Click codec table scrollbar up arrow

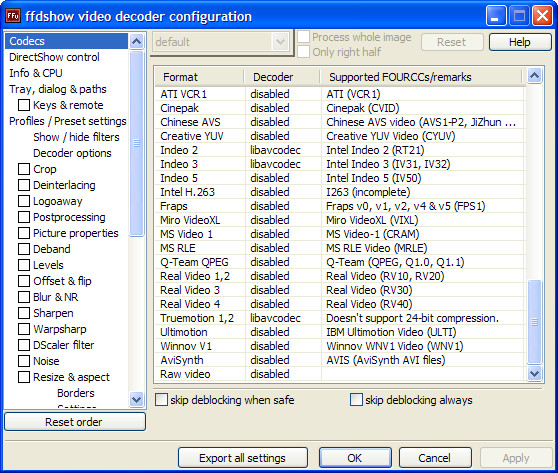[535, 75]
